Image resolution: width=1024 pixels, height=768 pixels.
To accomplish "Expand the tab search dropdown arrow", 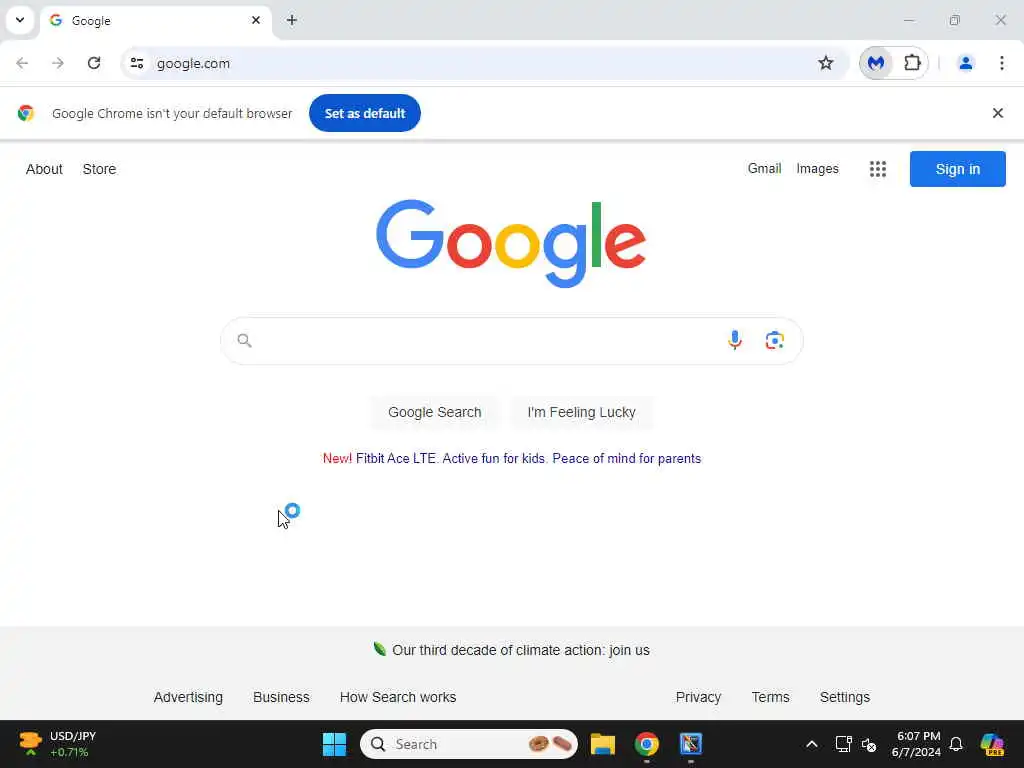I will [20, 20].
